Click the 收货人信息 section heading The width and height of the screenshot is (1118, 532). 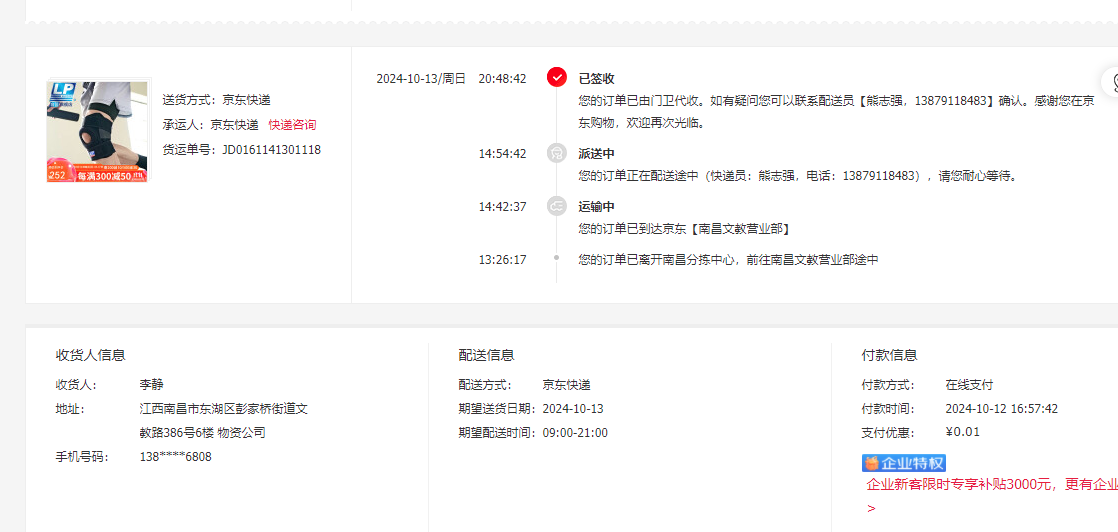(91, 355)
